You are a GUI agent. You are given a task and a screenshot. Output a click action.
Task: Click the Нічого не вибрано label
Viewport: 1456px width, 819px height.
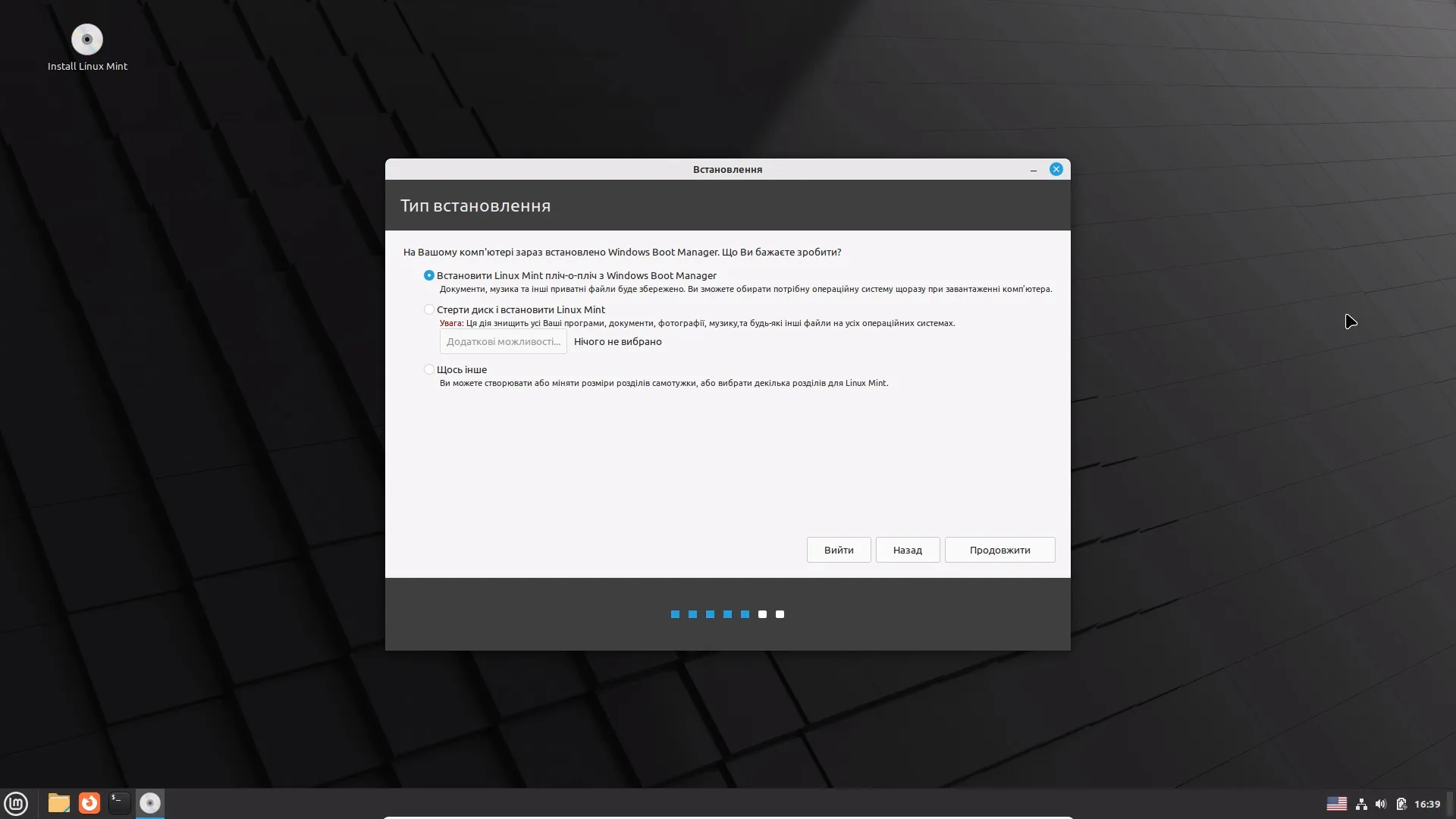tap(618, 341)
